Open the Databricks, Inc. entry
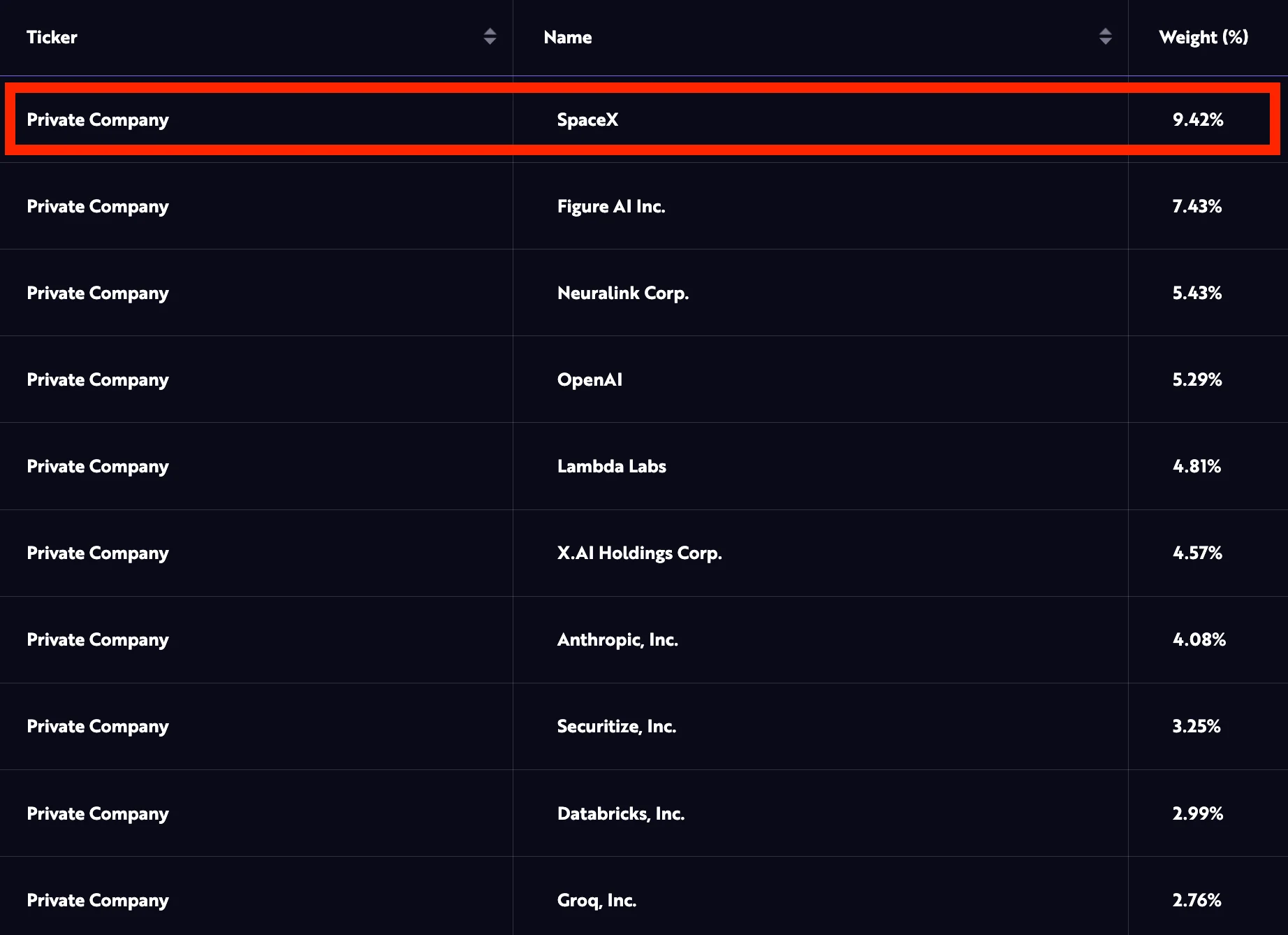The width and height of the screenshot is (1288, 935). click(x=620, y=813)
